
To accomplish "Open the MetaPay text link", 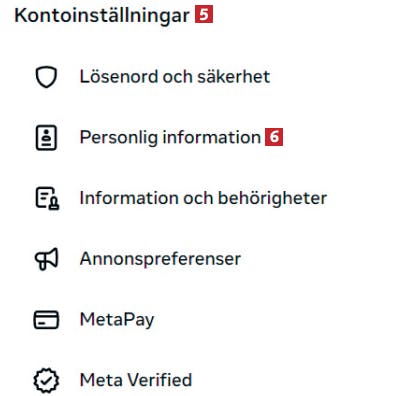I will (x=117, y=320).
